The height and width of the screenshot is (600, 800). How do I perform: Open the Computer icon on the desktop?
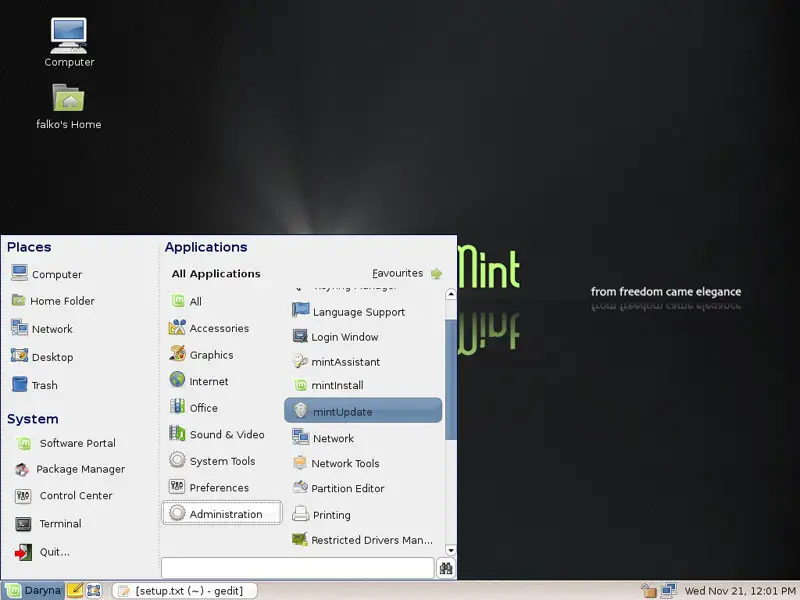pyautogui.click(x=69, y=42)
